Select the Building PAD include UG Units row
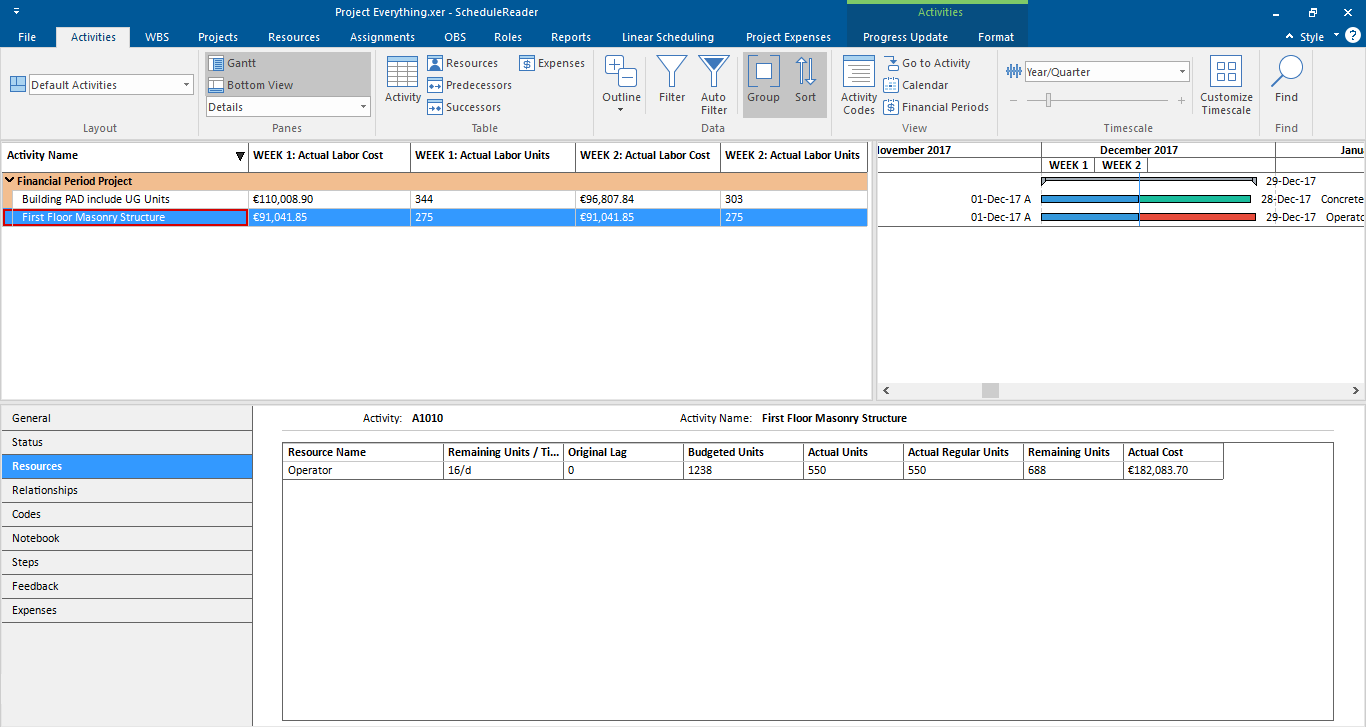The width and height of the screenshot is (1366, 727). pos(96,199)
